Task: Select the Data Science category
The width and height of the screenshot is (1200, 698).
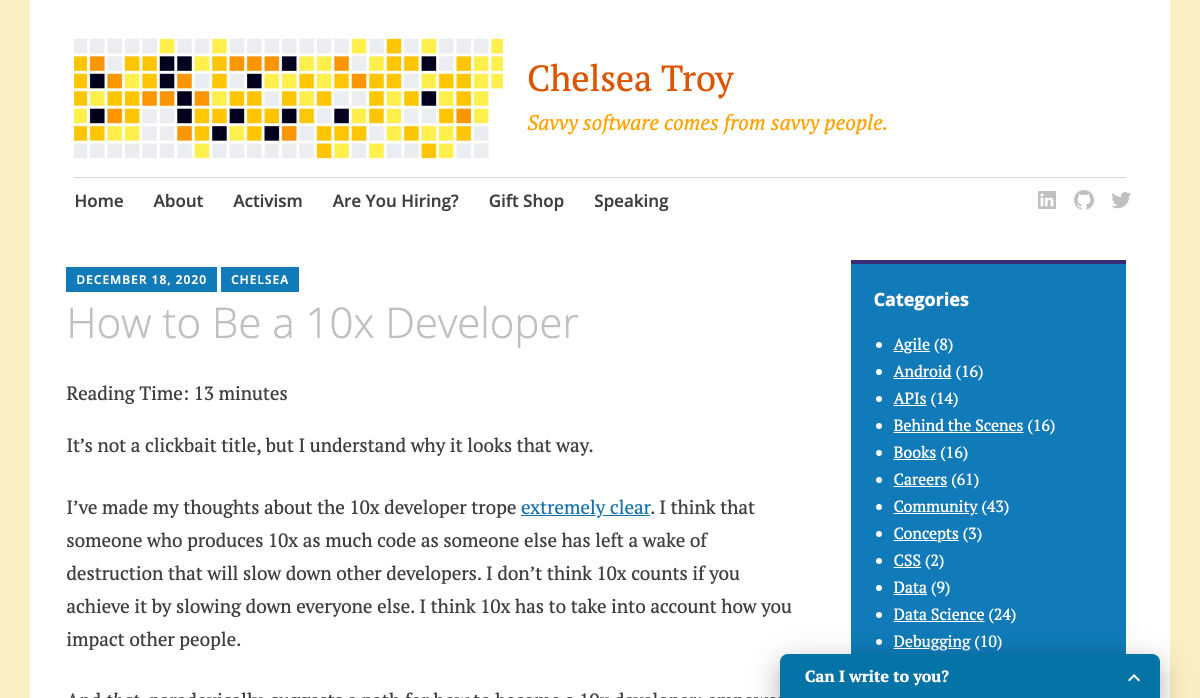Action: pyautogui.click(x=938, y=614)
